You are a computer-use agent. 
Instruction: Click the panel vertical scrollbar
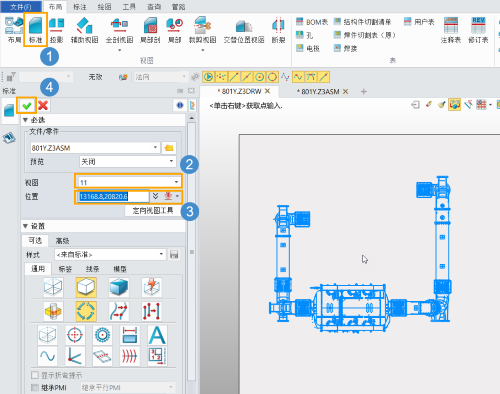pos(191,252)
